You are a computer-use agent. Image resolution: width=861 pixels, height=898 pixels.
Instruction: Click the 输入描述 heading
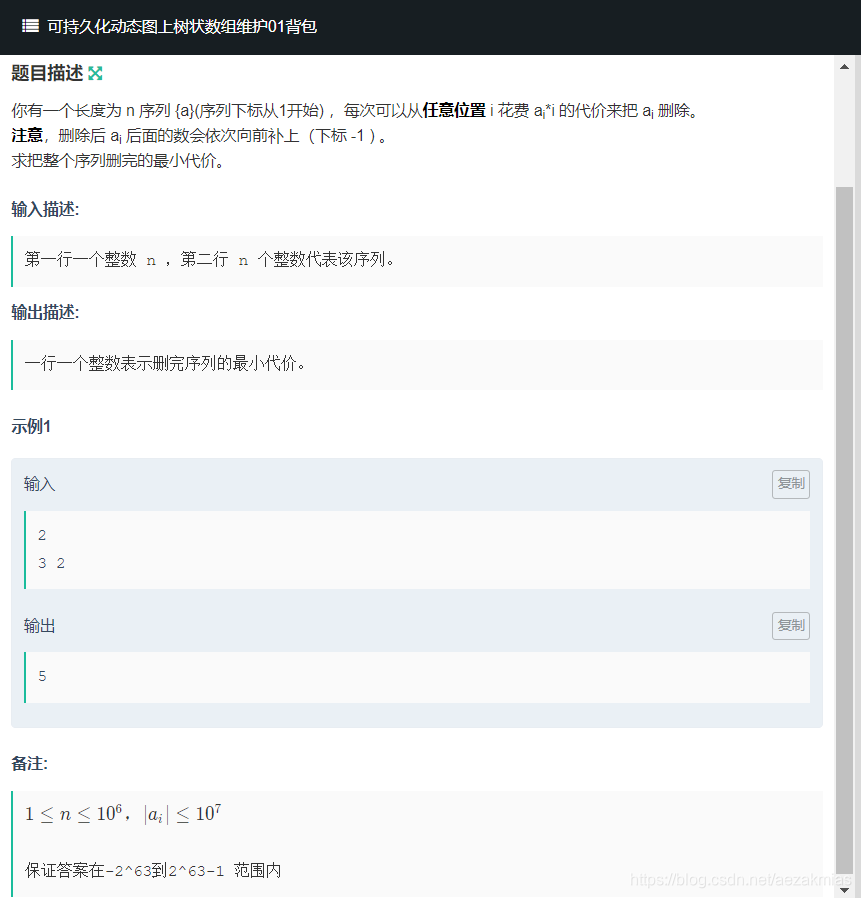42,210
